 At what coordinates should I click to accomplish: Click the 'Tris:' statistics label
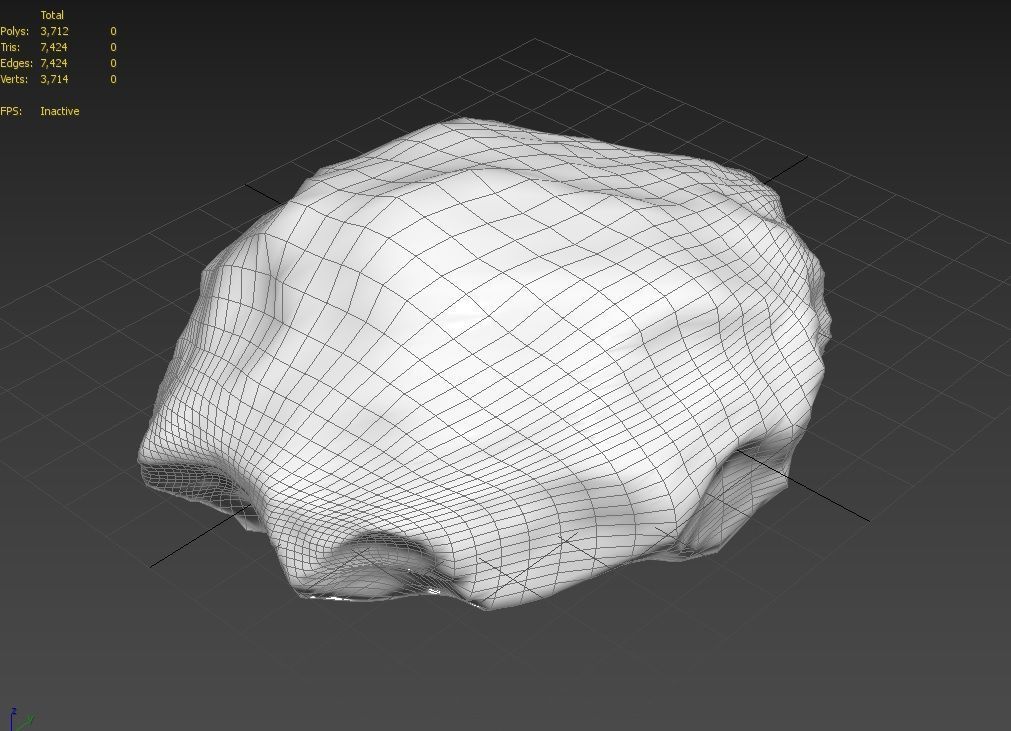pos(10,47)
